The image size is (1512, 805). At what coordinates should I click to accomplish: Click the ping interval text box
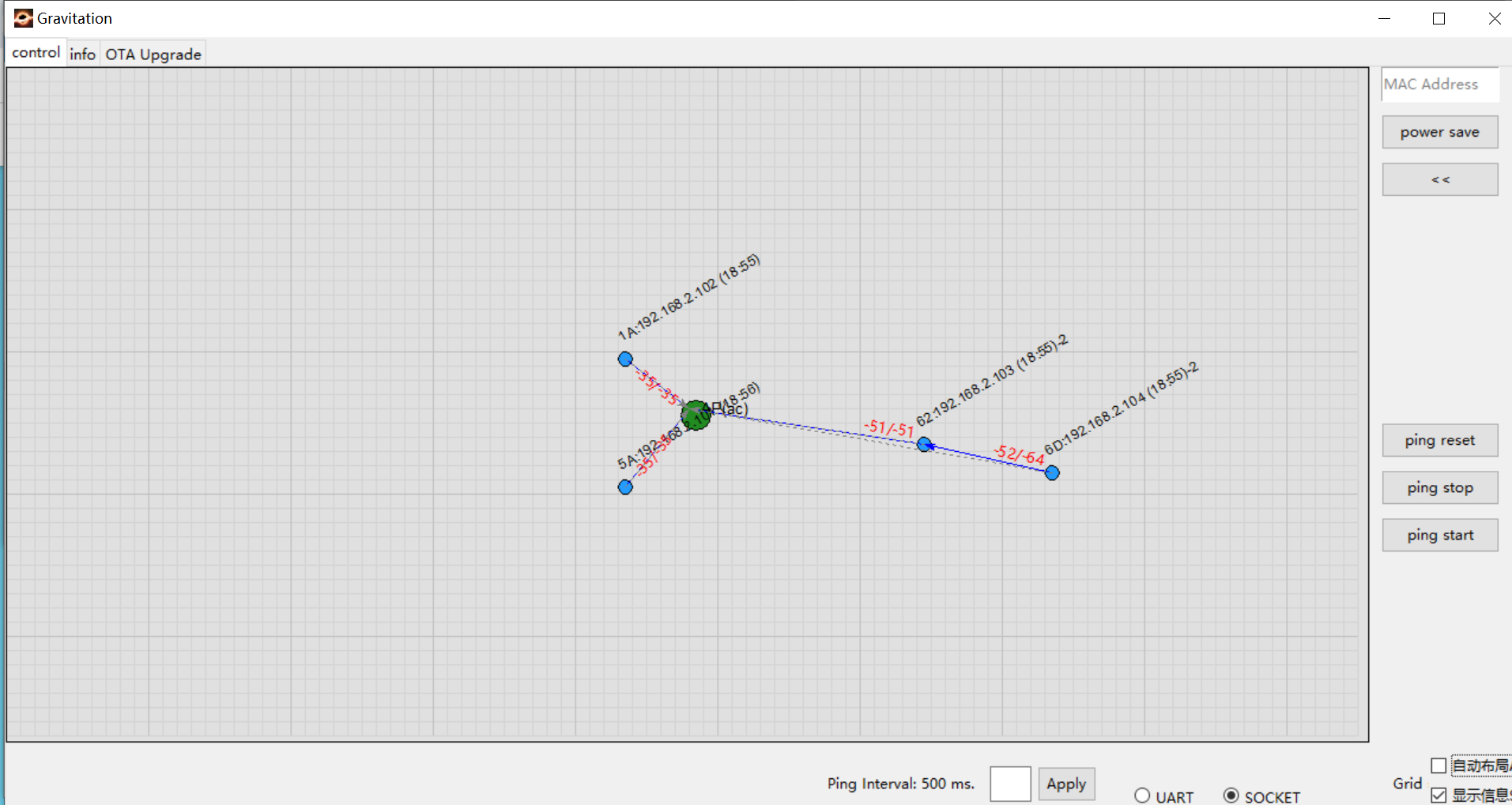pos(1009,784)
